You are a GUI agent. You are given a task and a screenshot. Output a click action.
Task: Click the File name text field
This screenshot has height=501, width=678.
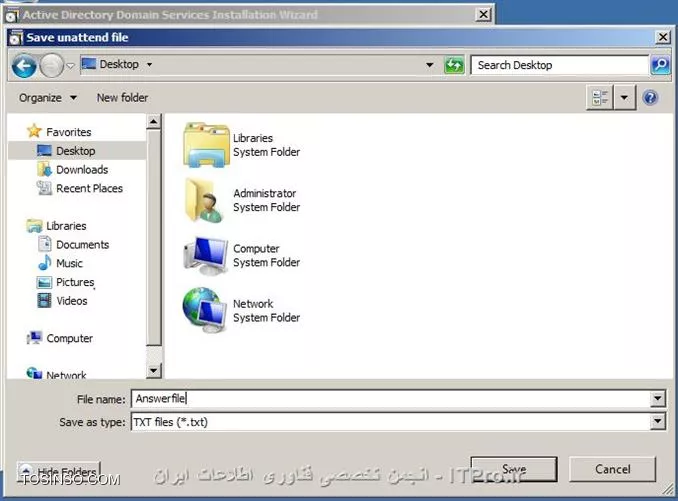(x=390, y=399)
